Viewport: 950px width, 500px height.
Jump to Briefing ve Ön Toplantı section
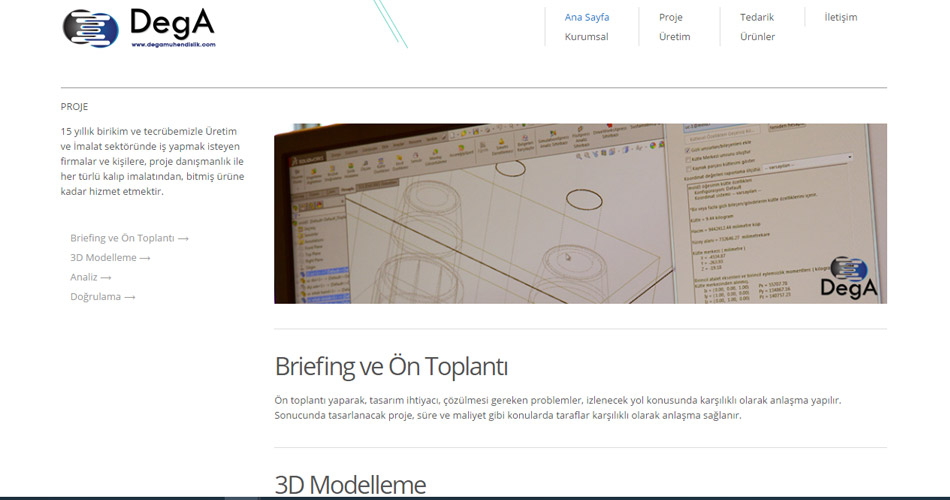[x=129, y=238]
